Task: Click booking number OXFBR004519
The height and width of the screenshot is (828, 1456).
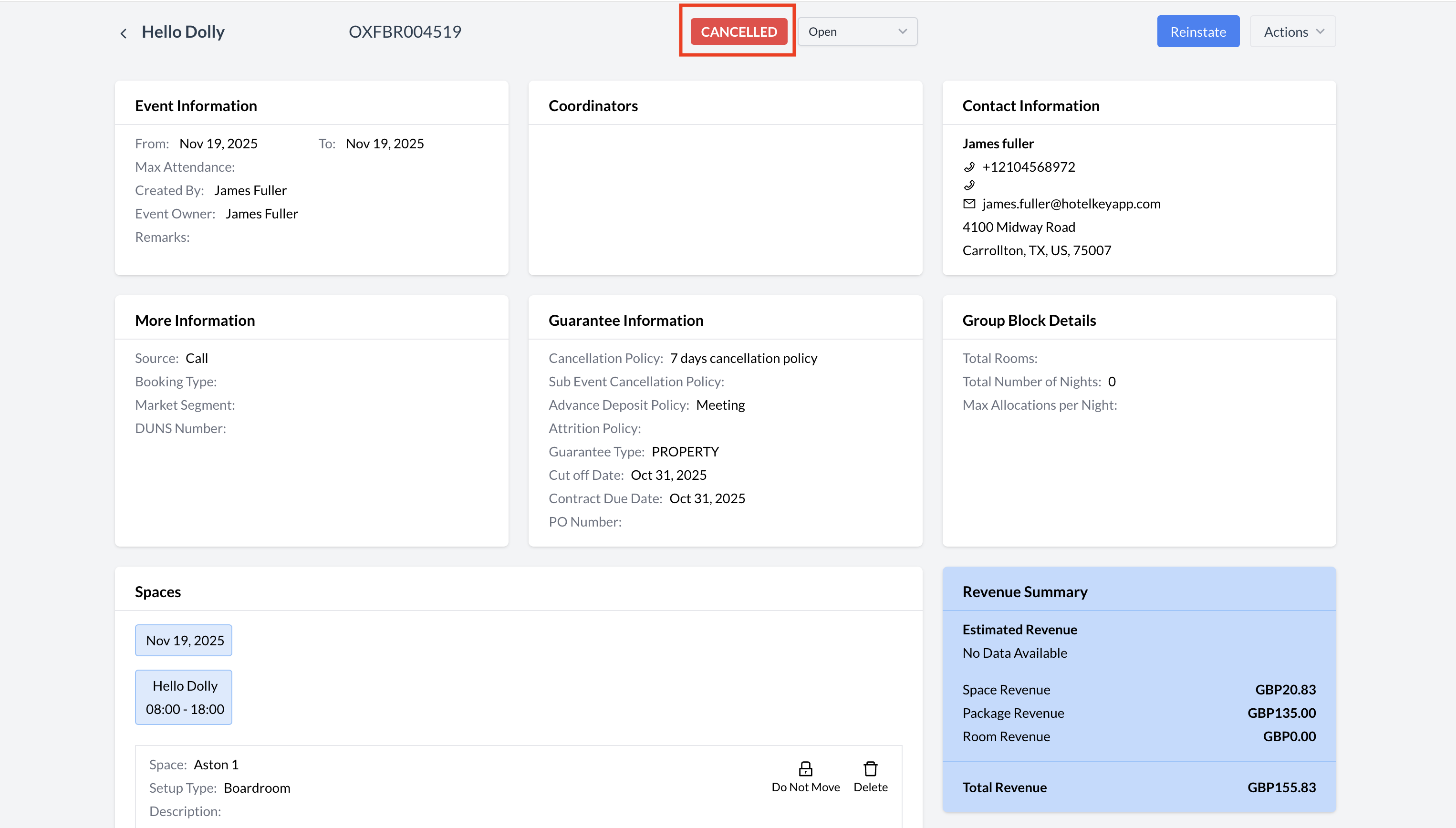Action: [x=405, y=32]
